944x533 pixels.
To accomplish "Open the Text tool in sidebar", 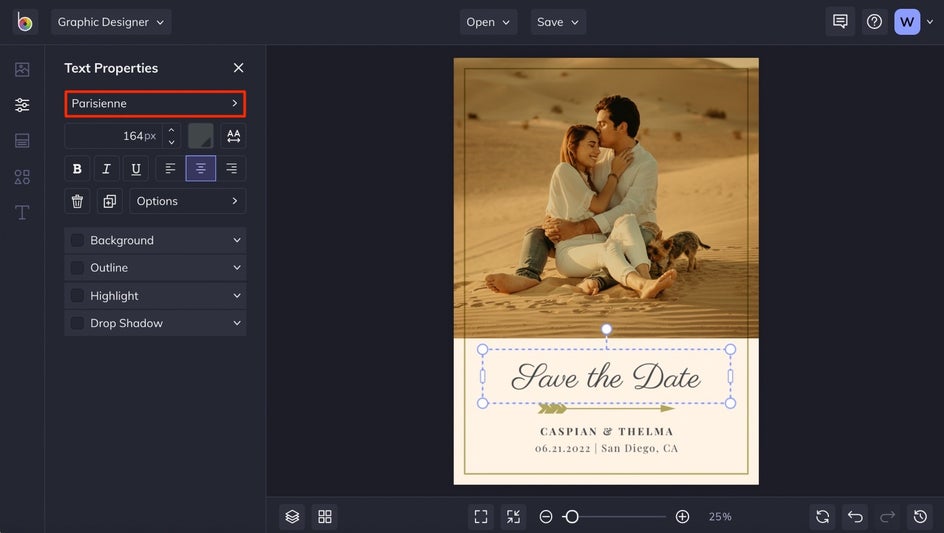I will pyautogui.click(x=22, y=212).
